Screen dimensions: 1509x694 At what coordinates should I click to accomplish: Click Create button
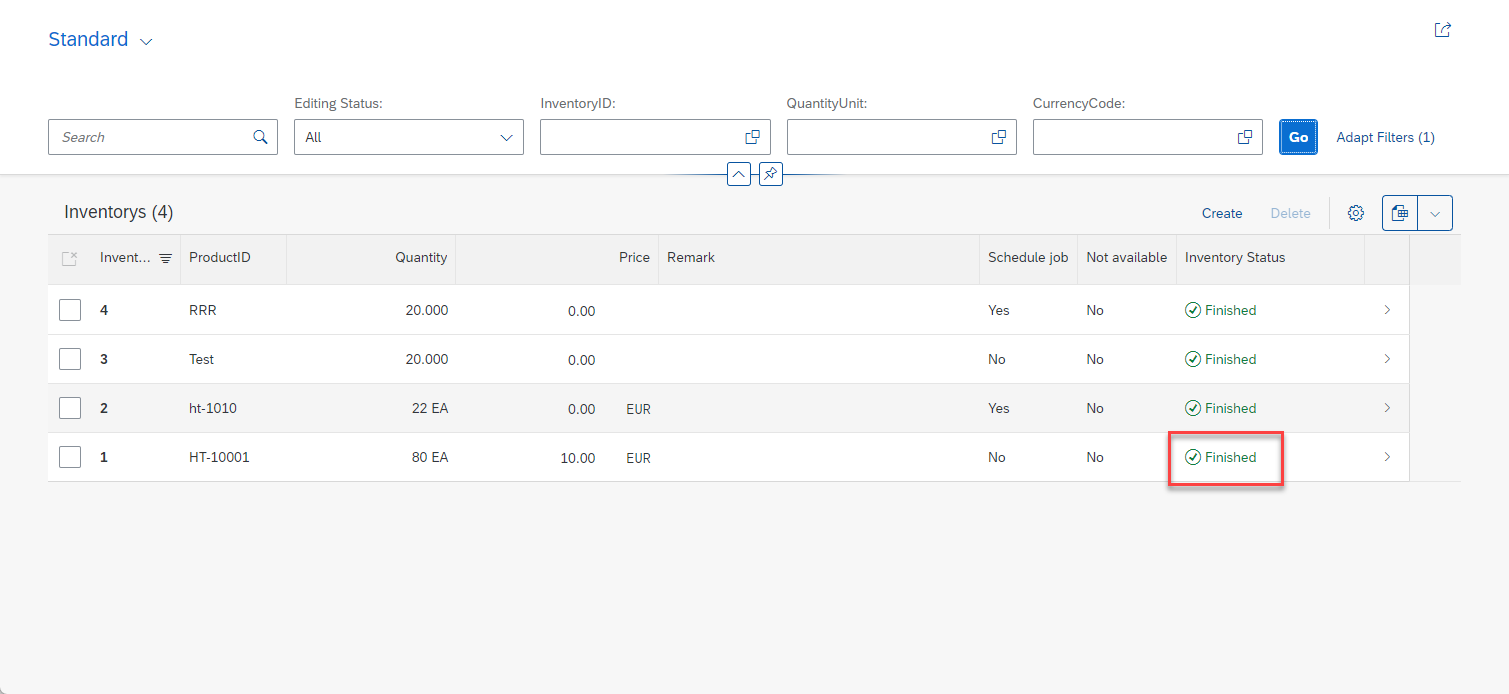(1222, 213)
